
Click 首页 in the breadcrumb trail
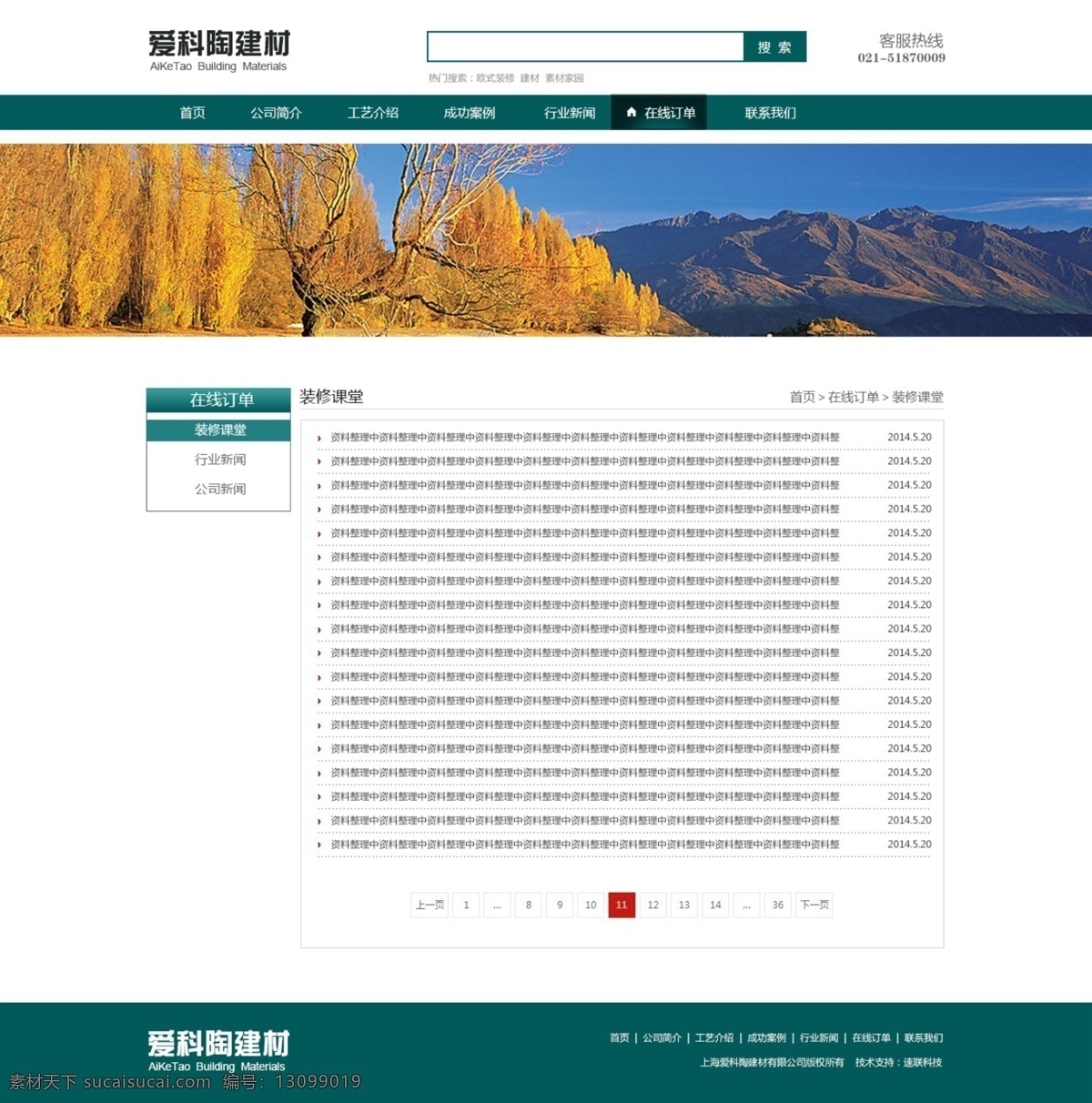(x=802, y=397)
